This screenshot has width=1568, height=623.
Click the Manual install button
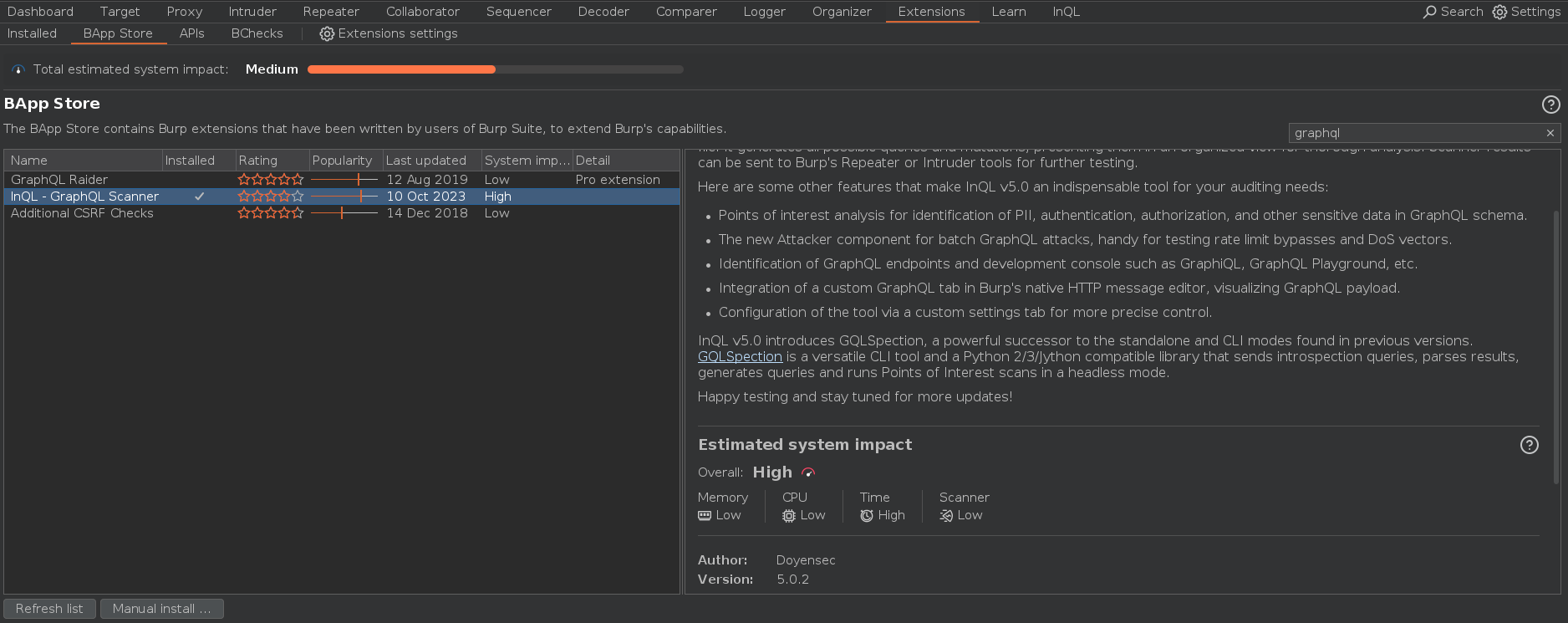[x=162, y=609]
